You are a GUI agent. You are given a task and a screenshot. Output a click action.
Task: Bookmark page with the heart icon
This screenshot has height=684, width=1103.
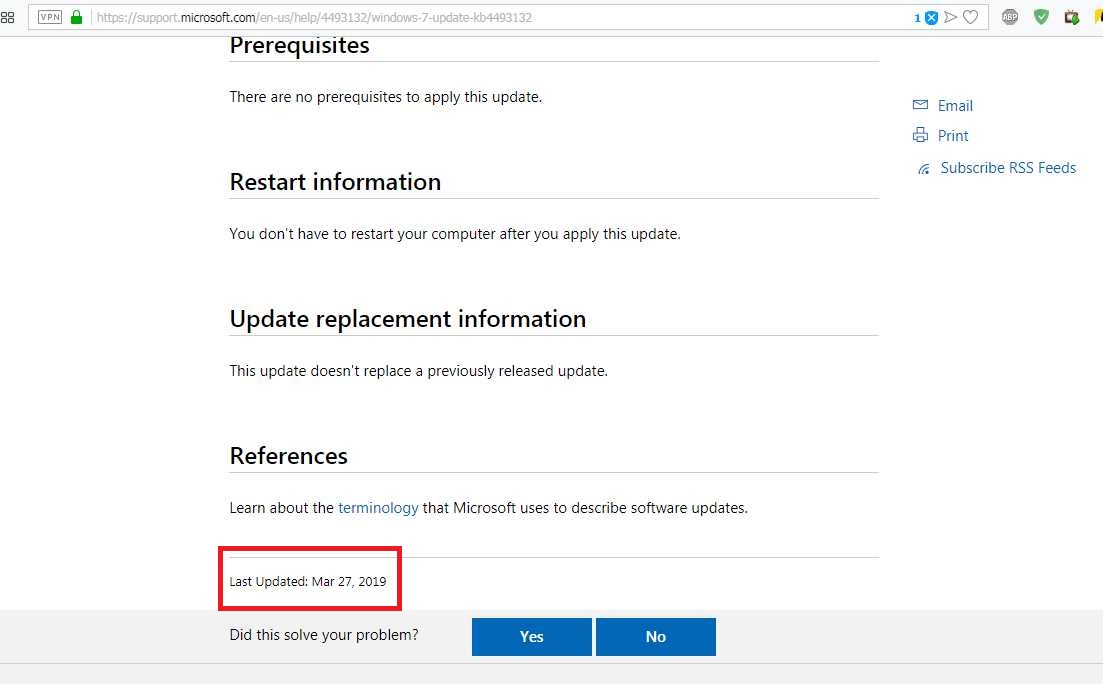970,17
